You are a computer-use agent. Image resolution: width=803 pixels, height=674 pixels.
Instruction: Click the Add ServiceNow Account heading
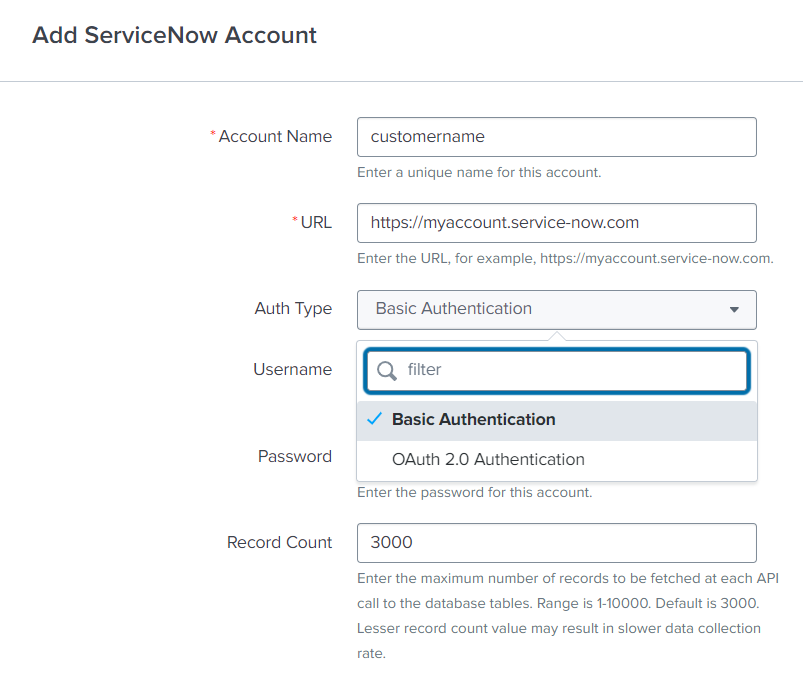coord(174,36)
